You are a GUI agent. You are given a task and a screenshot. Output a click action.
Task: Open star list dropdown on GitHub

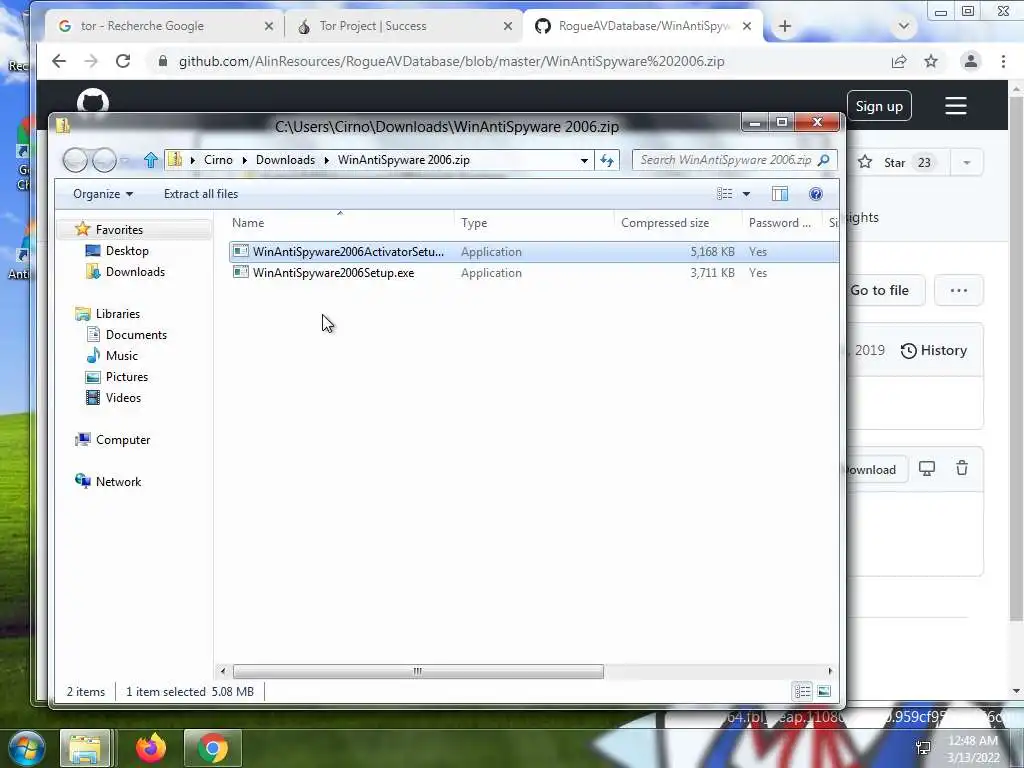(x=967, y=163)
